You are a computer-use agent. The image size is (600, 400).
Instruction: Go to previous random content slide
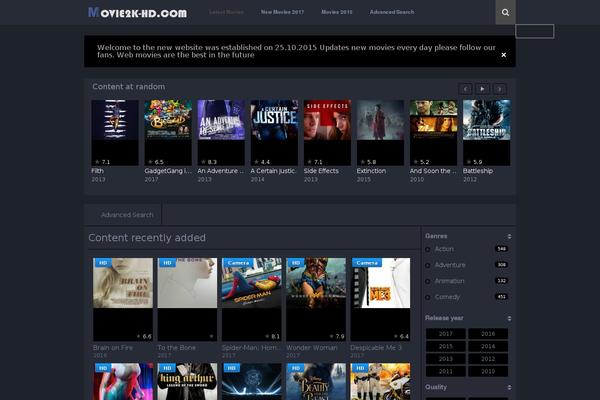465,89
